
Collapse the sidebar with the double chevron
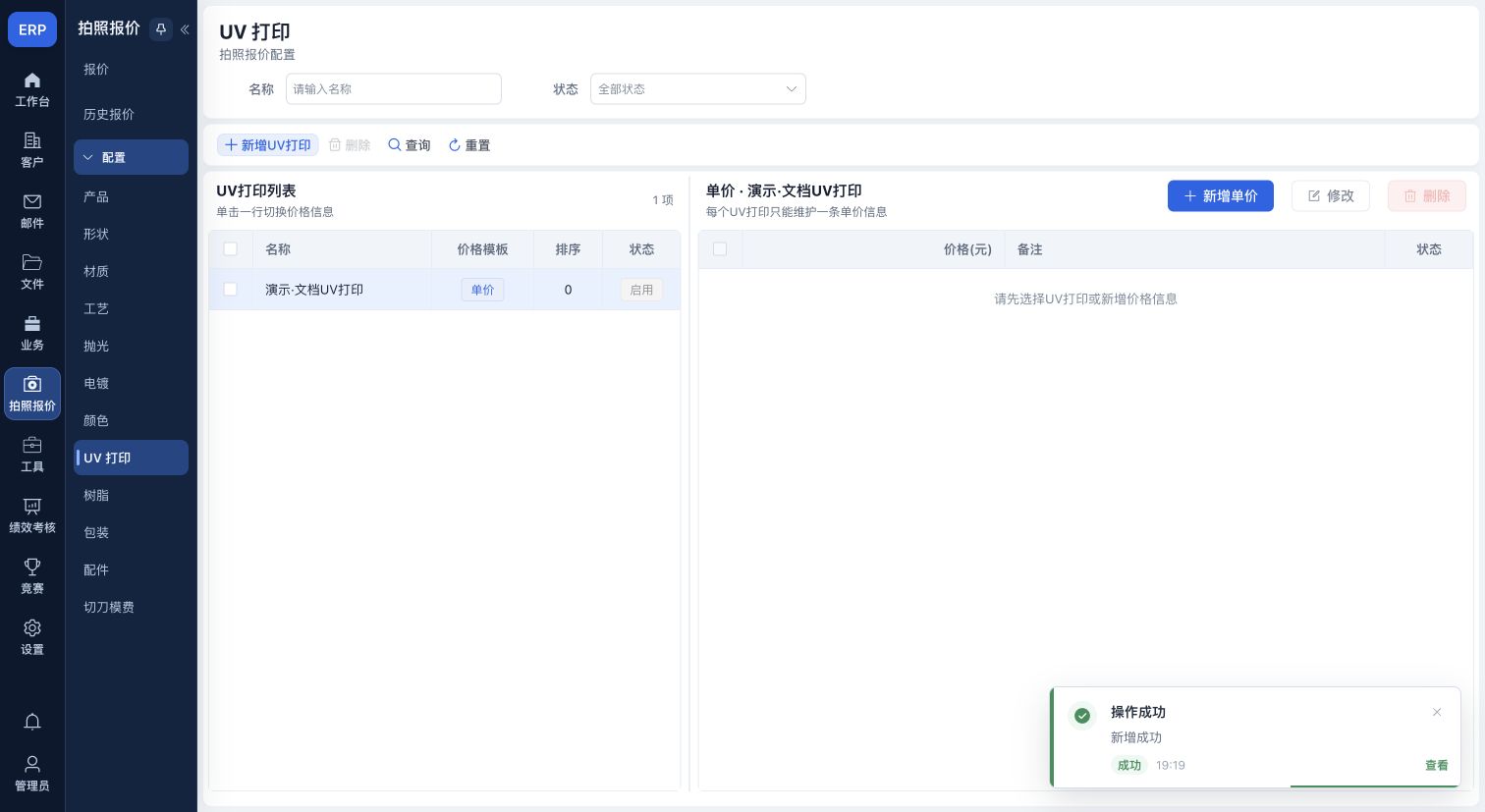pyautogui.click(x=185, y=29)
